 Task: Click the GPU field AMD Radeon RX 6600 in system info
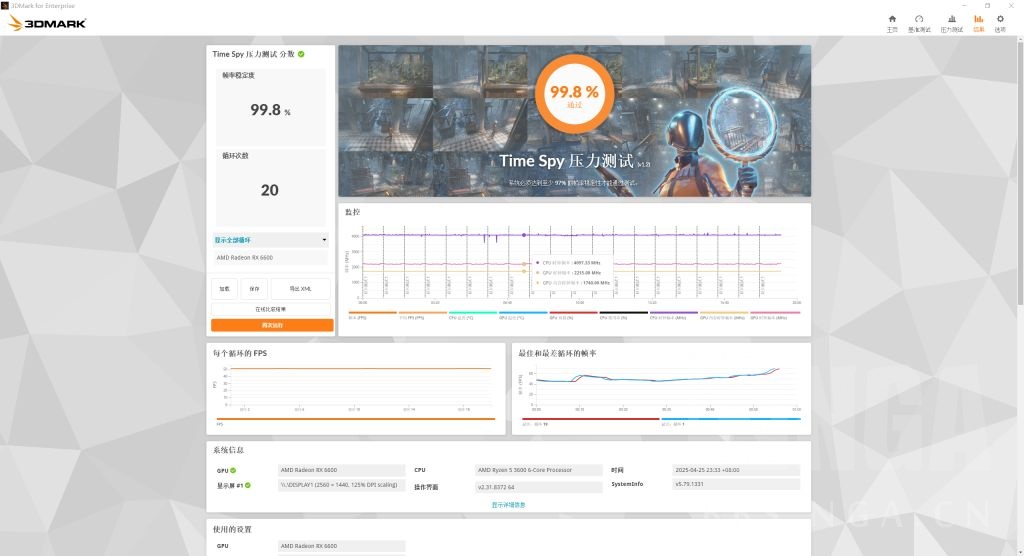[342, 470]
